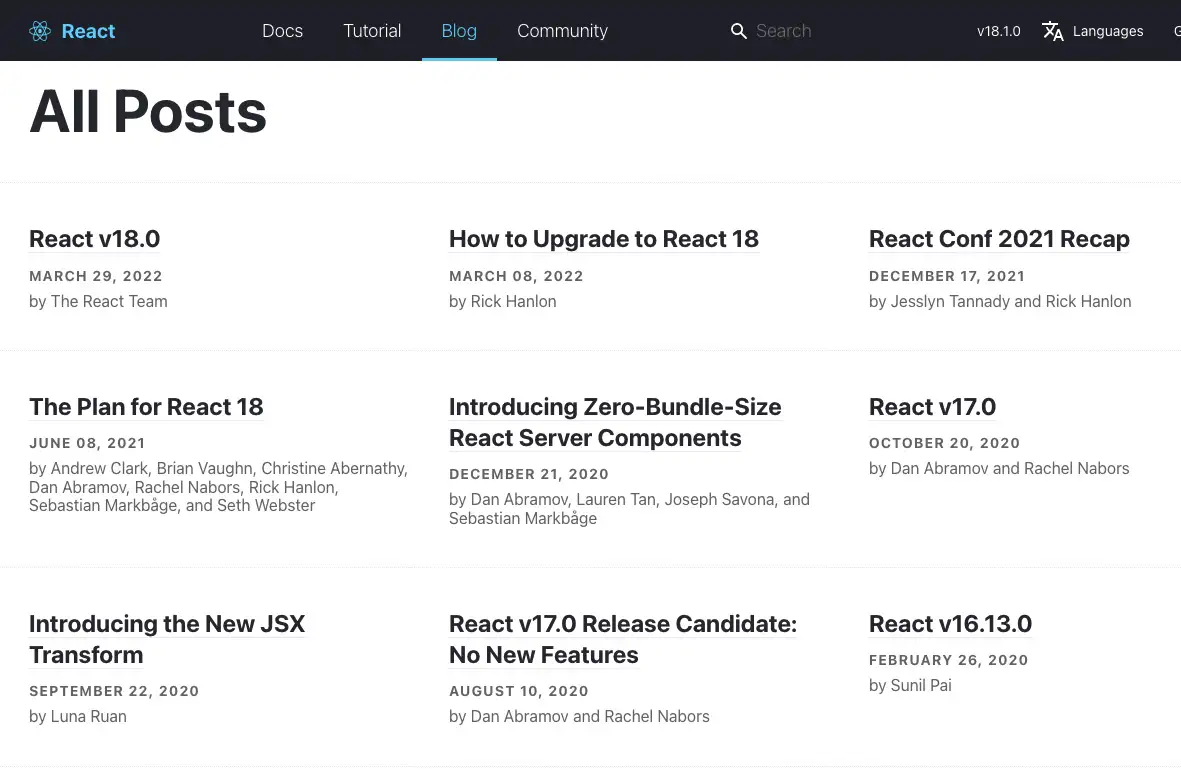Image resolution: width=1181 pixels, height=774 pixels.
Task: Click the search magnifier icon
Action: point(739,31)
